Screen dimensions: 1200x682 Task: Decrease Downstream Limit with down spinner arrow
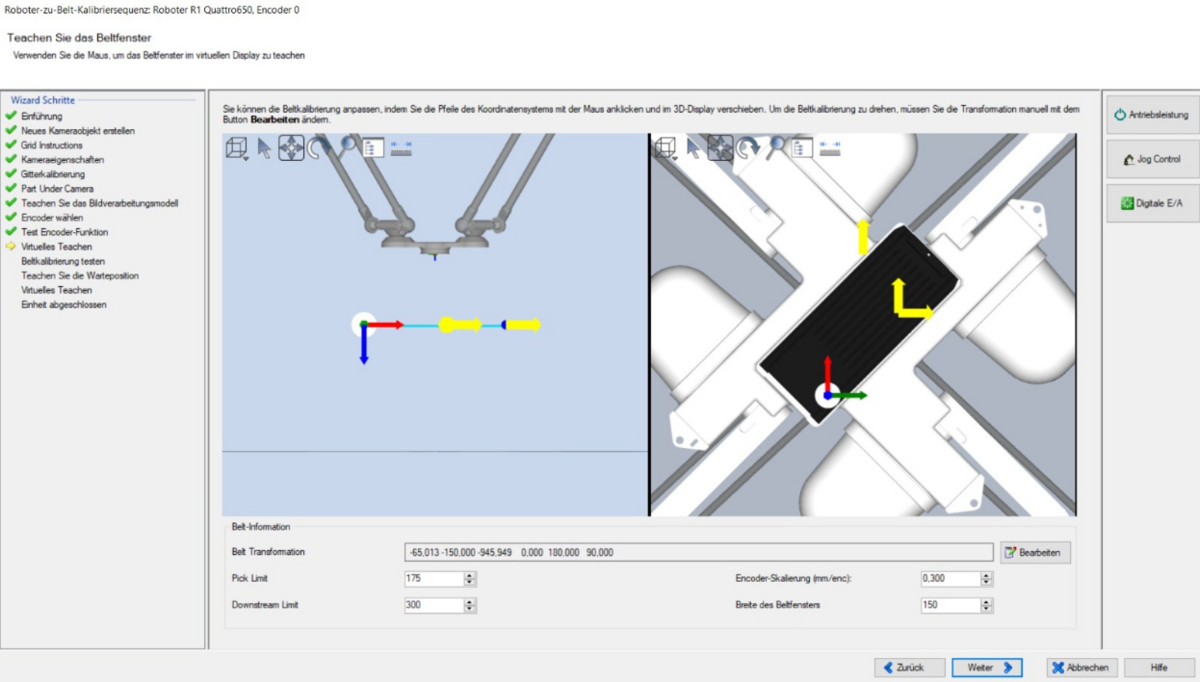click(470, 609)
